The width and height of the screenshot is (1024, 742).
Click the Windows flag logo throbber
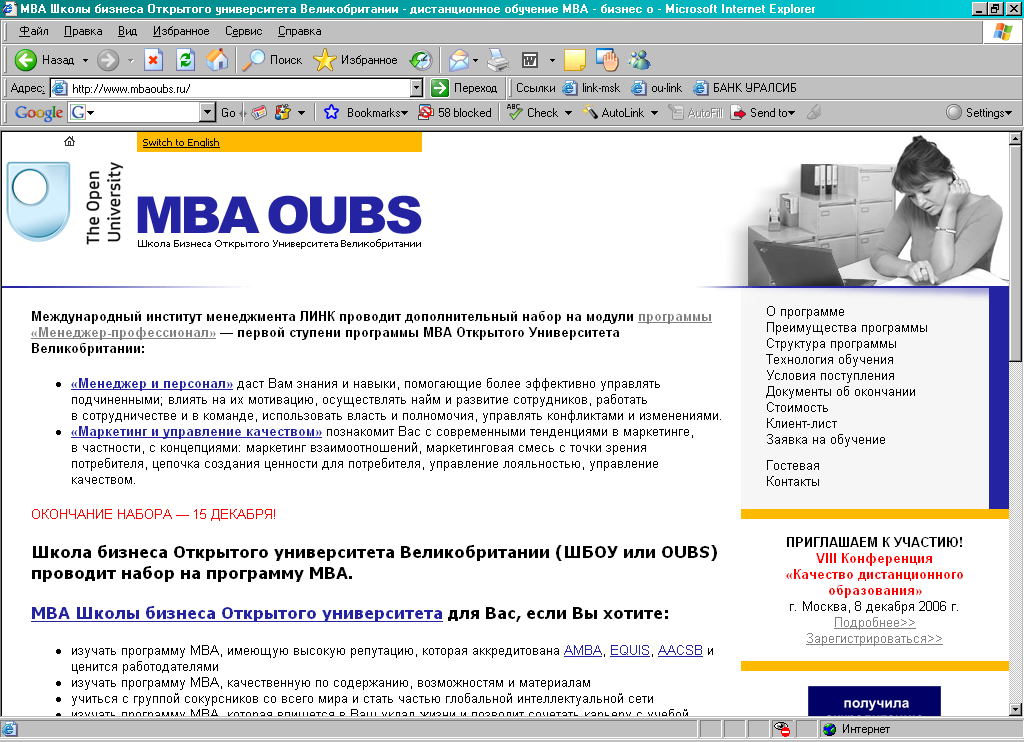1003,31
